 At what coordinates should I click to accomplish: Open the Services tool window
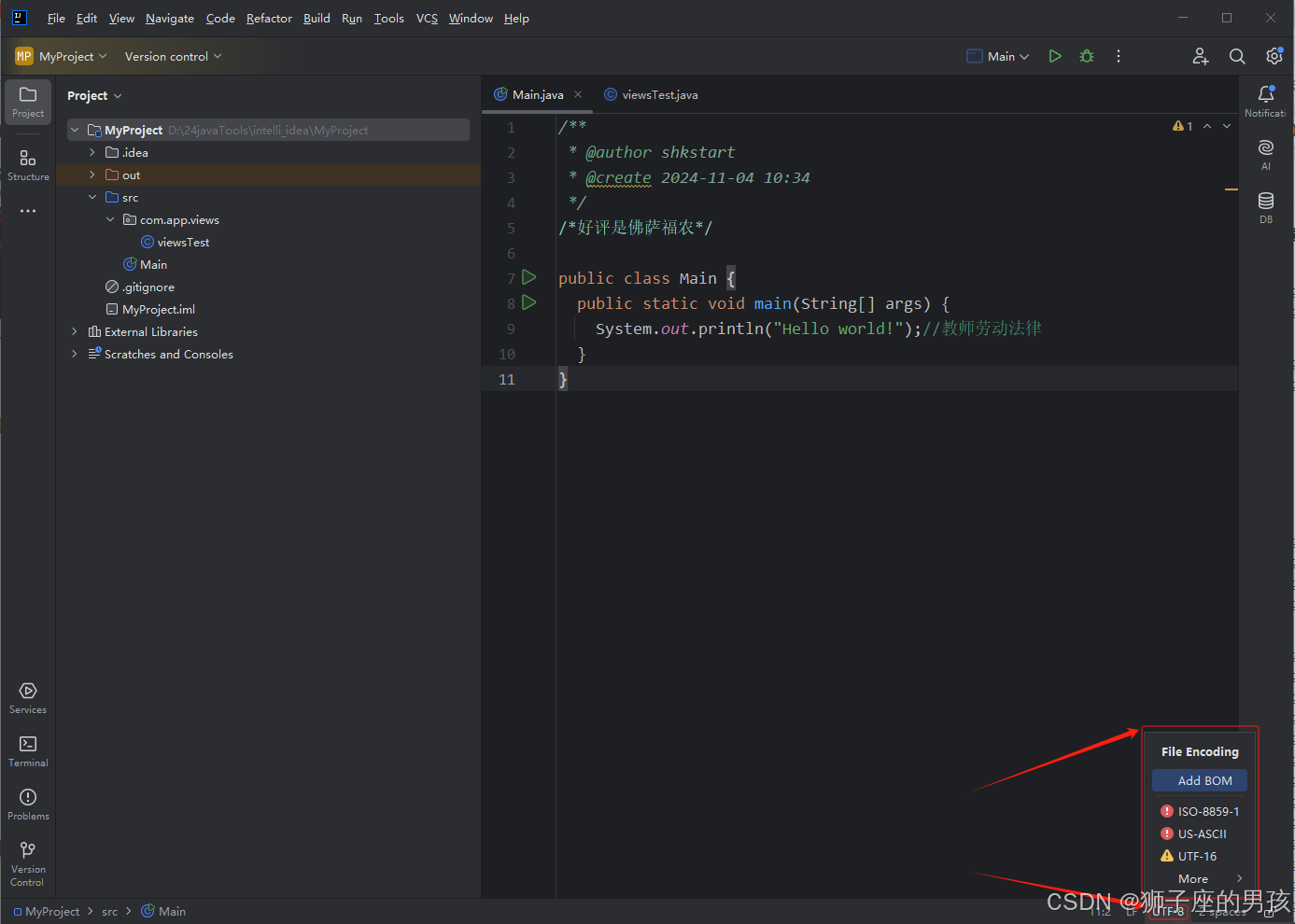(x=28, y=697)
